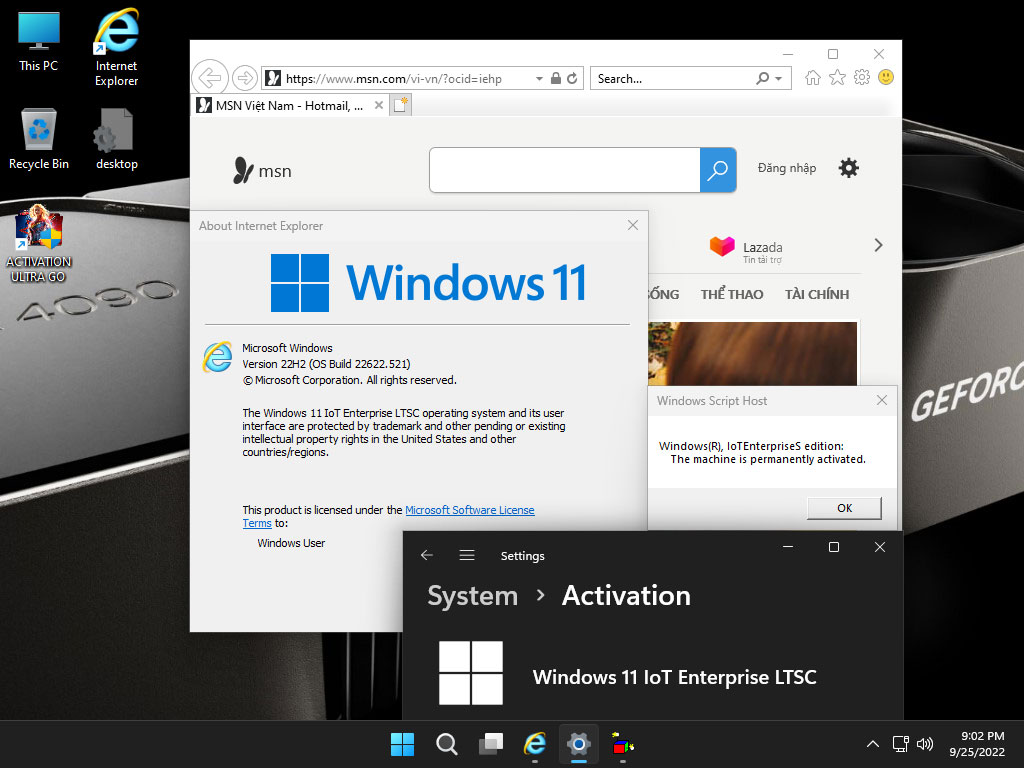
Task: Click Đăng nhập sign-in link
Action: tap(787, 168)
